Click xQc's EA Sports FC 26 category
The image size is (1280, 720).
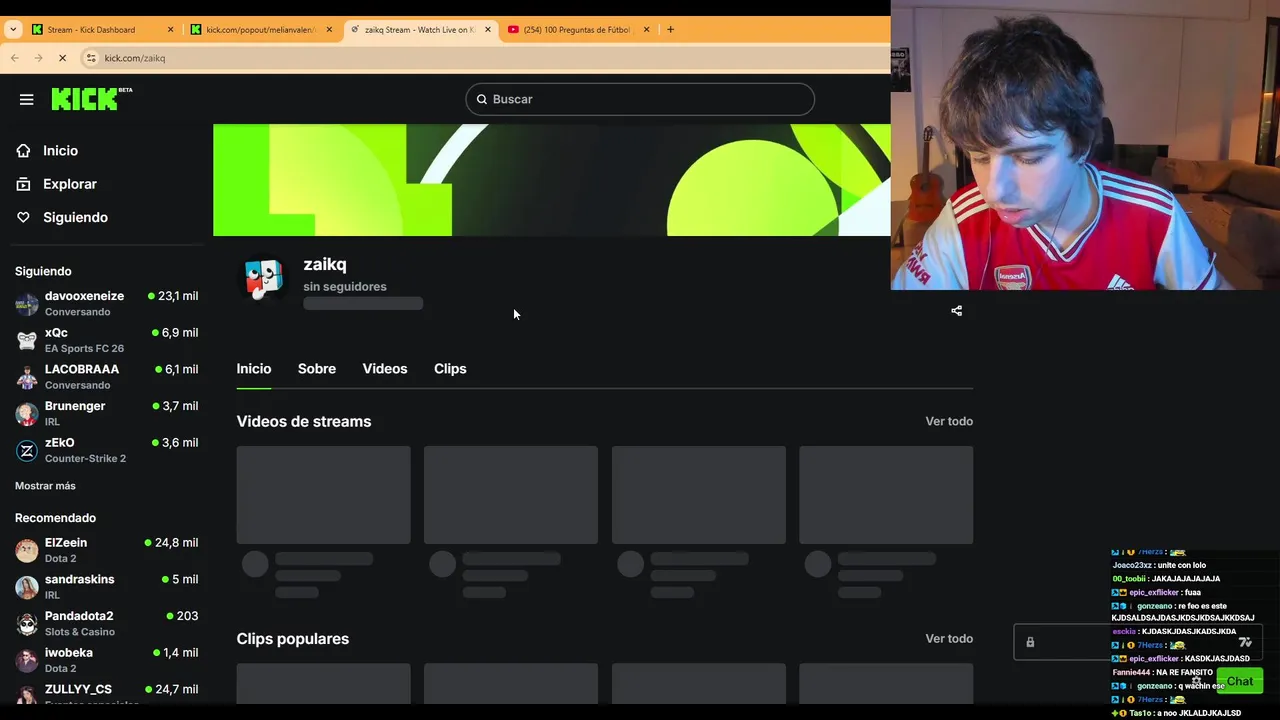[84, 349]
